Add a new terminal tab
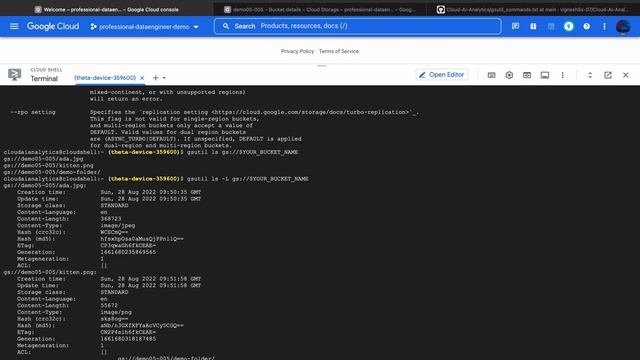The width and height of the screenshot is (640, 360). (x=156, y=78)
